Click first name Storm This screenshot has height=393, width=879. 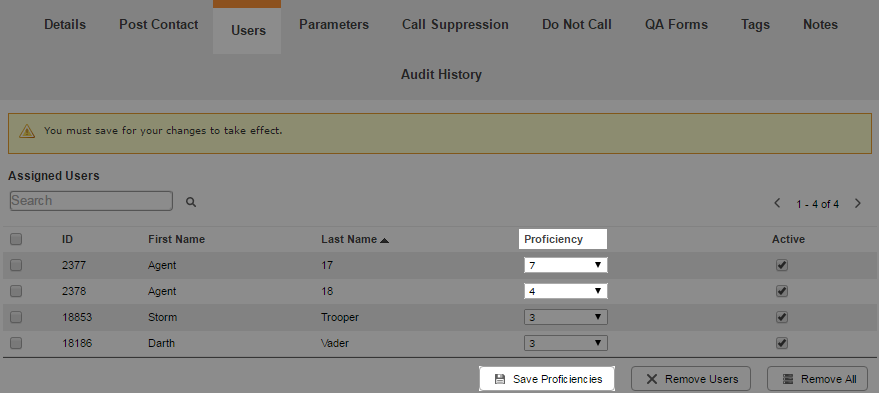coord(163,317)
